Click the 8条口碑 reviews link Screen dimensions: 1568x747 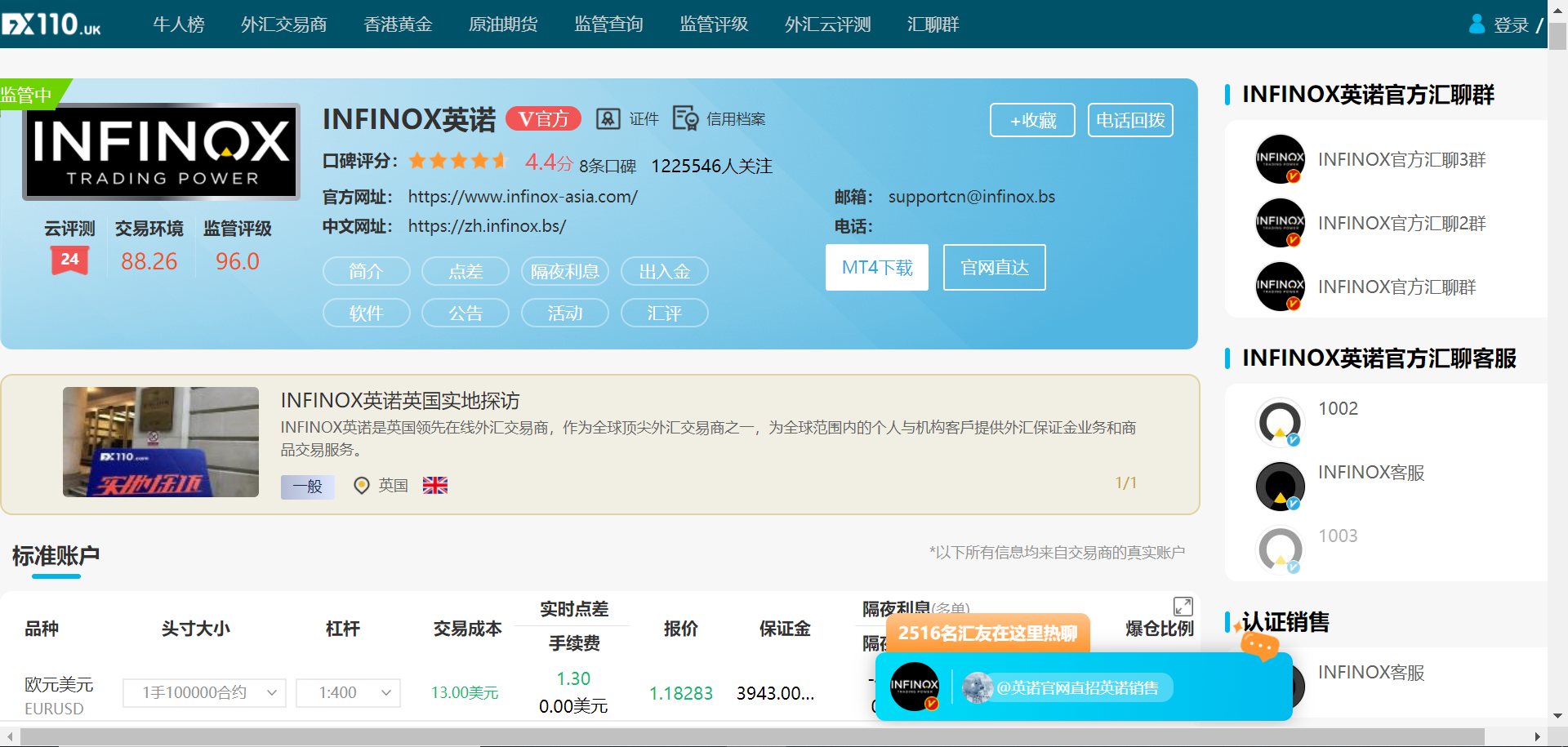coord(608,166)
